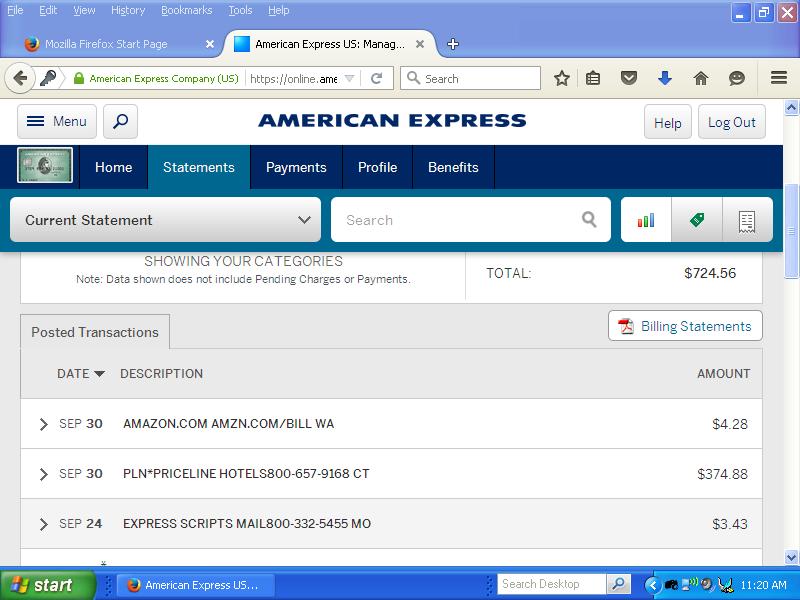
Task: Click the Windows start button
Action: coord(47,585)
